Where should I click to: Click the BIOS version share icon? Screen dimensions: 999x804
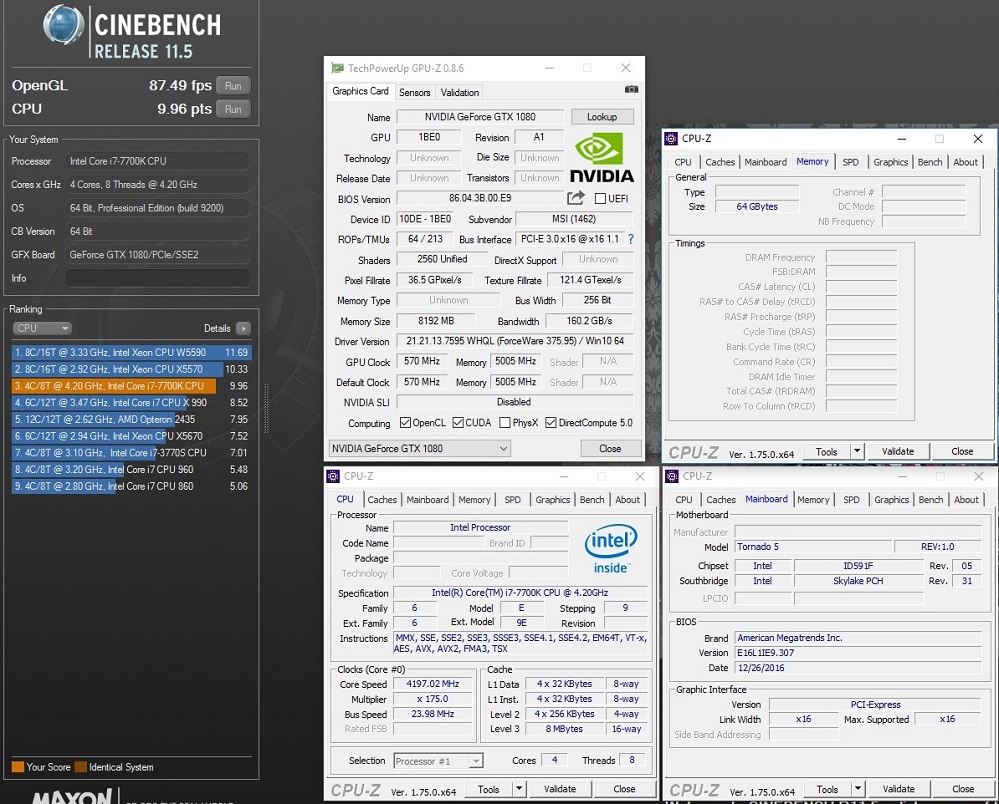[576, 198]
